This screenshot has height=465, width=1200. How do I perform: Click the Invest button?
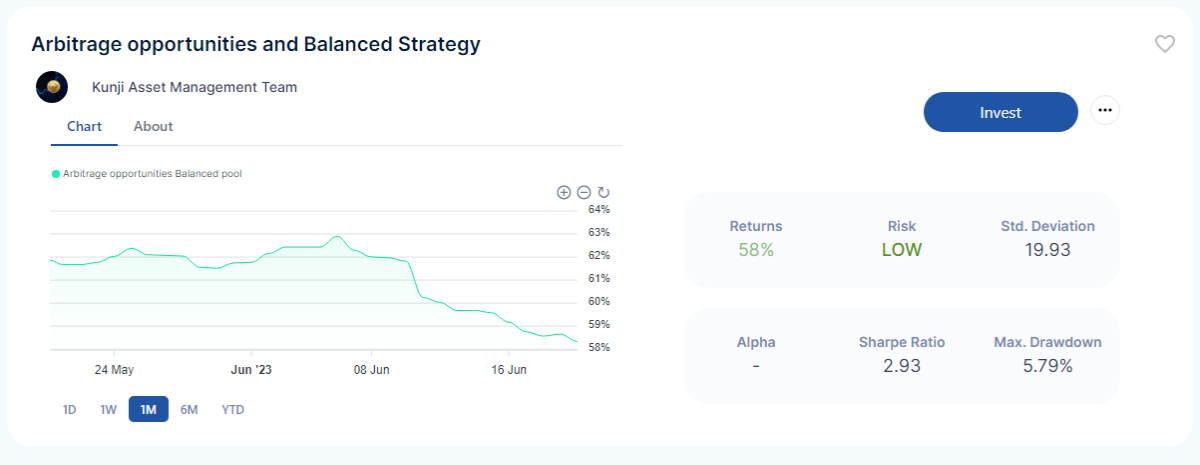tap(1000, 112)
